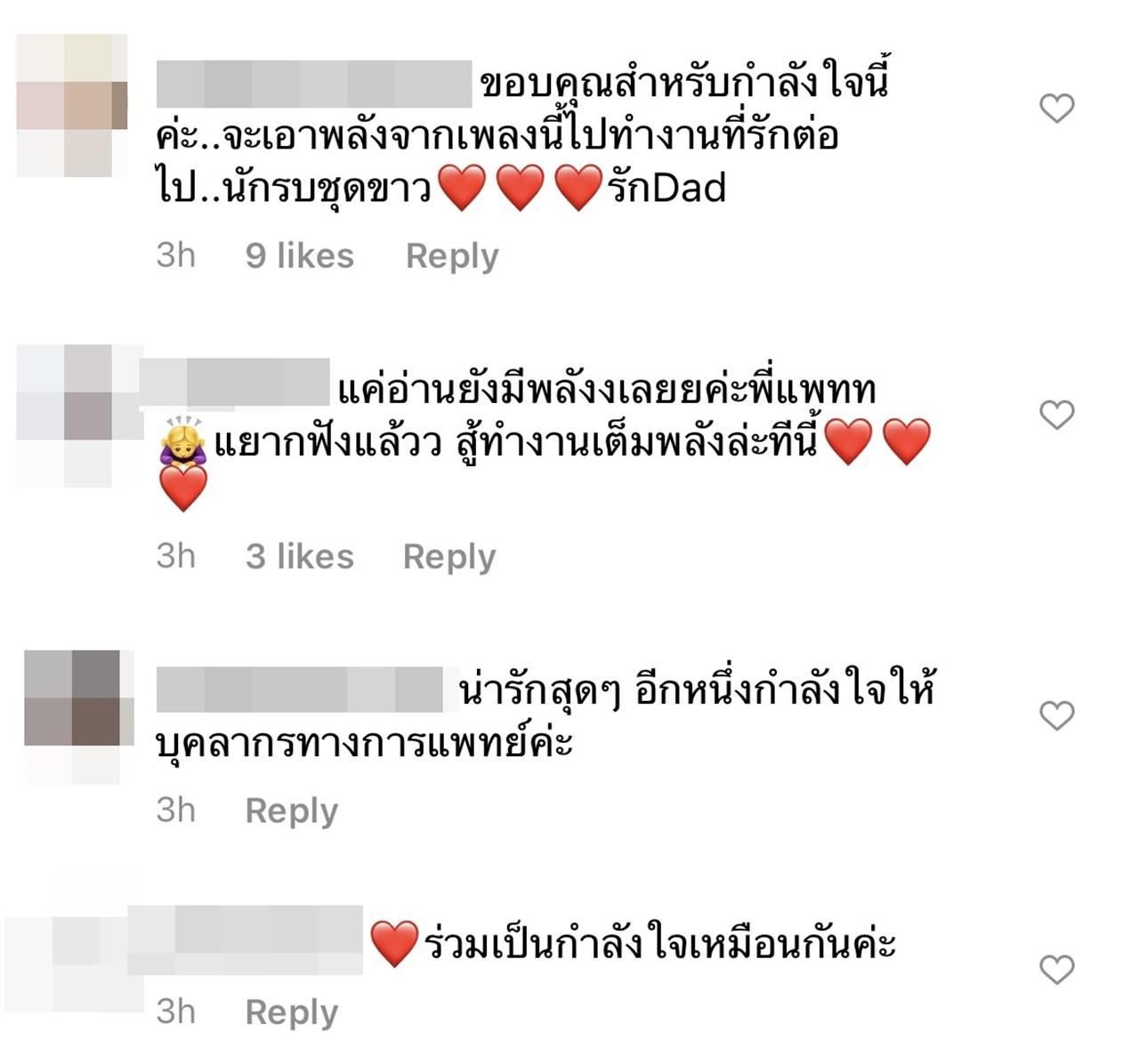Open the first commenter's profile picture
Screen dimensions: 1139x1064
(x=72, y=105)
